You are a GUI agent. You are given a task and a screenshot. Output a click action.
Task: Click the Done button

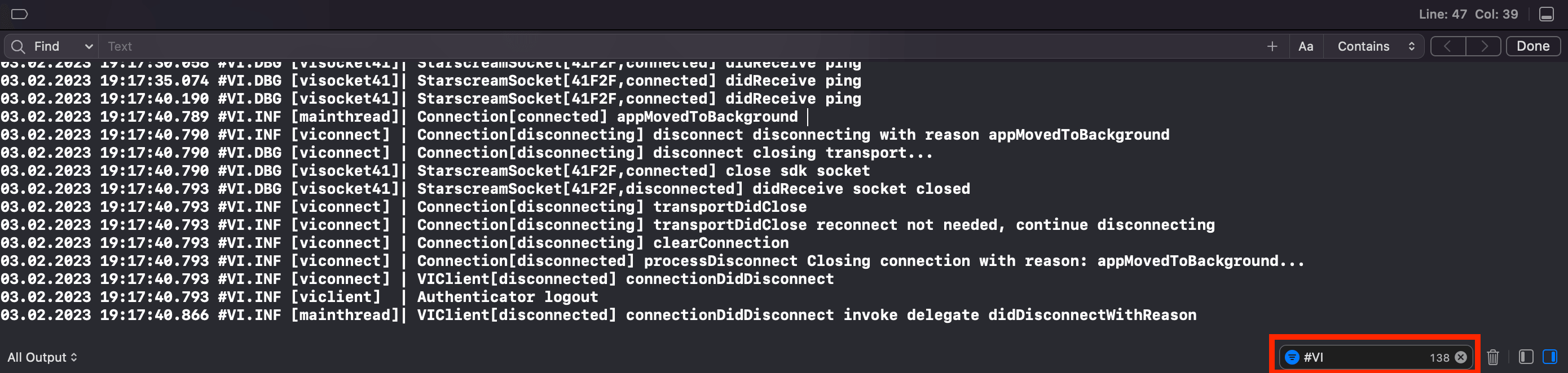(1532, 46)
